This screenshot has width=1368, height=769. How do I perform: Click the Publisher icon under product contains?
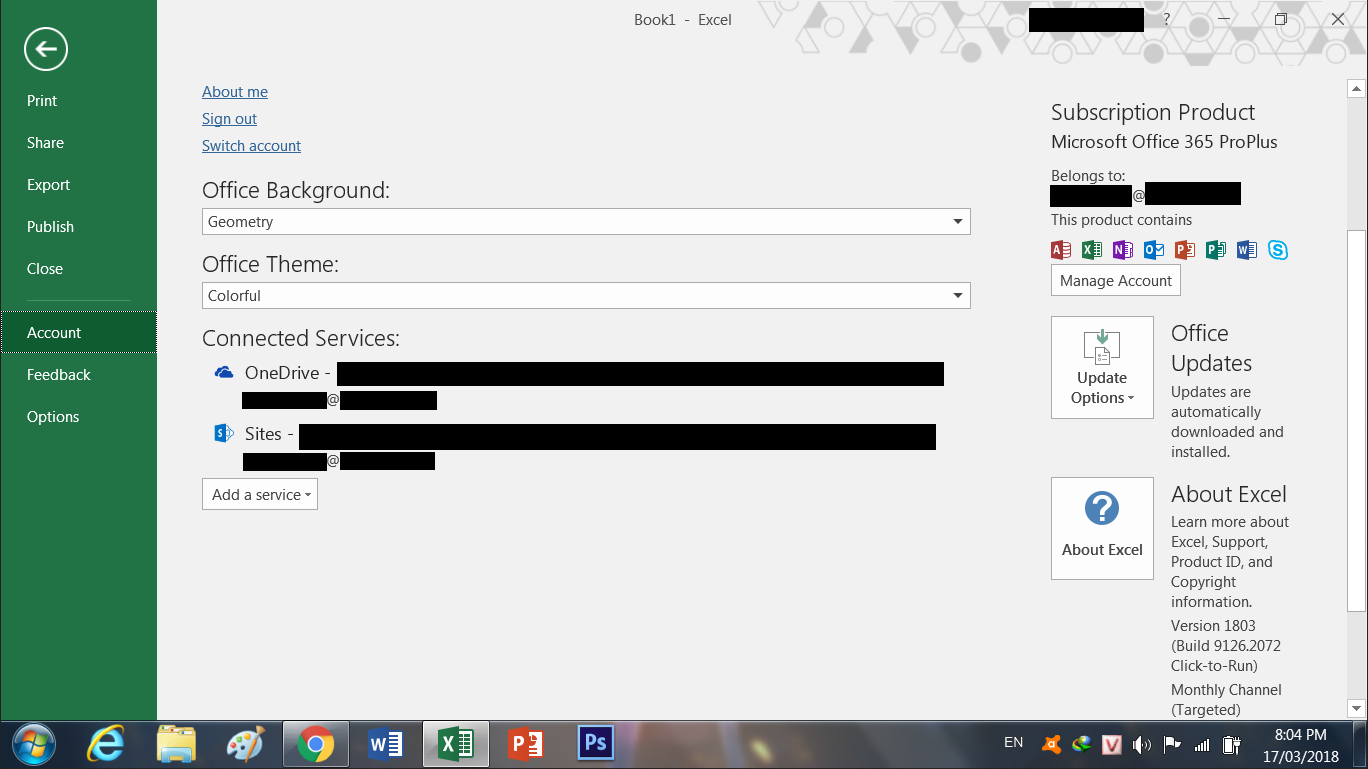(x=1216, y=250)
